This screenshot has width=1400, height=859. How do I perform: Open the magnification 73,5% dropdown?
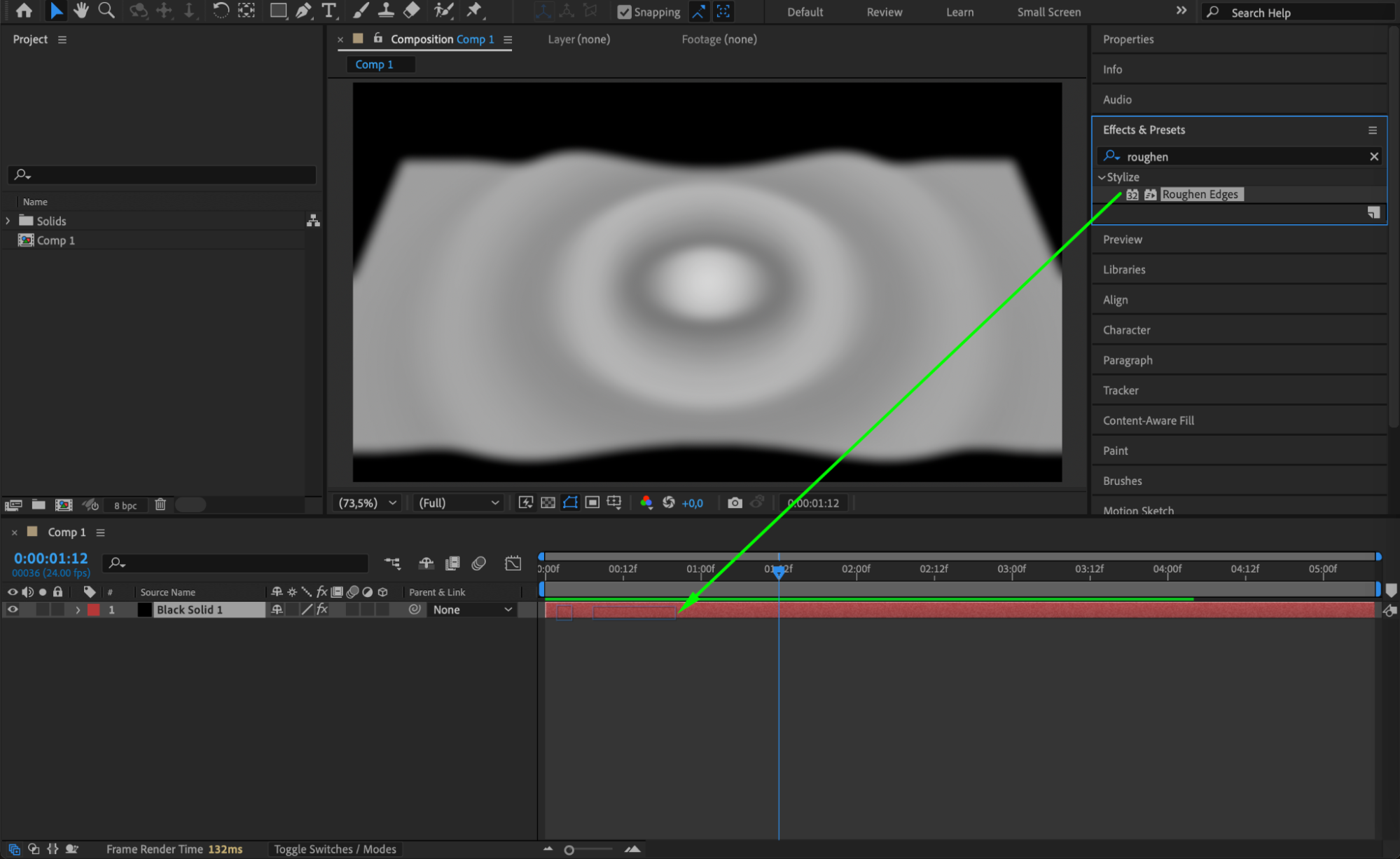(367, 502)
